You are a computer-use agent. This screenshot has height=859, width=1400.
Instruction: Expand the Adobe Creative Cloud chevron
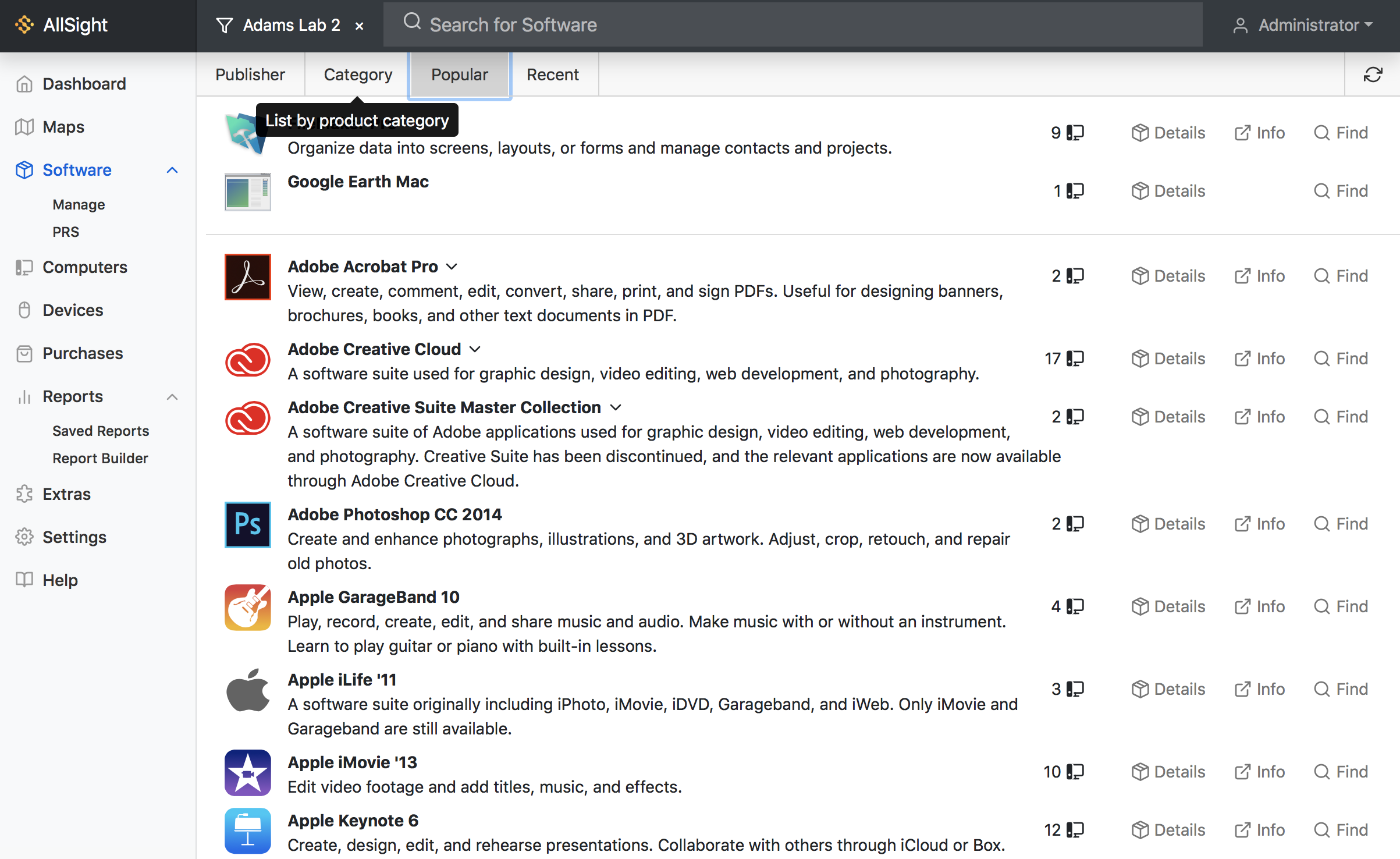tap(474, 349)
